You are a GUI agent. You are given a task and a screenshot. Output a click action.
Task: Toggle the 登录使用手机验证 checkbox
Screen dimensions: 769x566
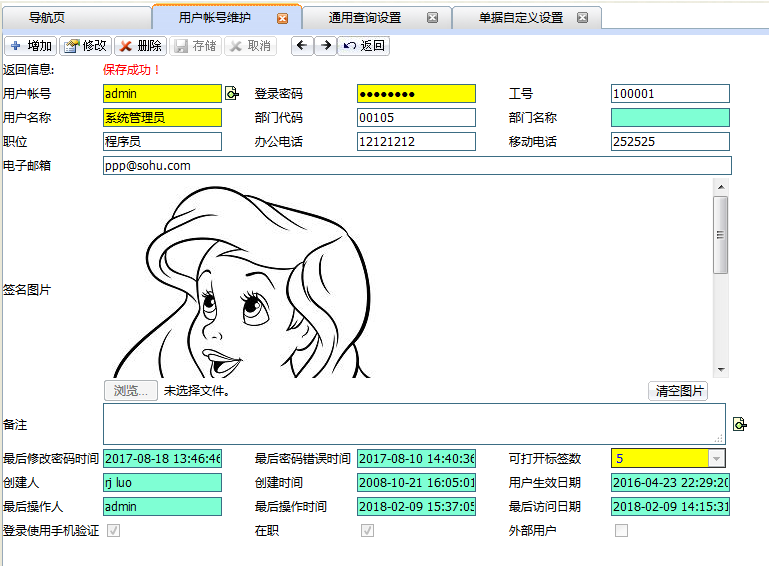click(x=113, y=530)
